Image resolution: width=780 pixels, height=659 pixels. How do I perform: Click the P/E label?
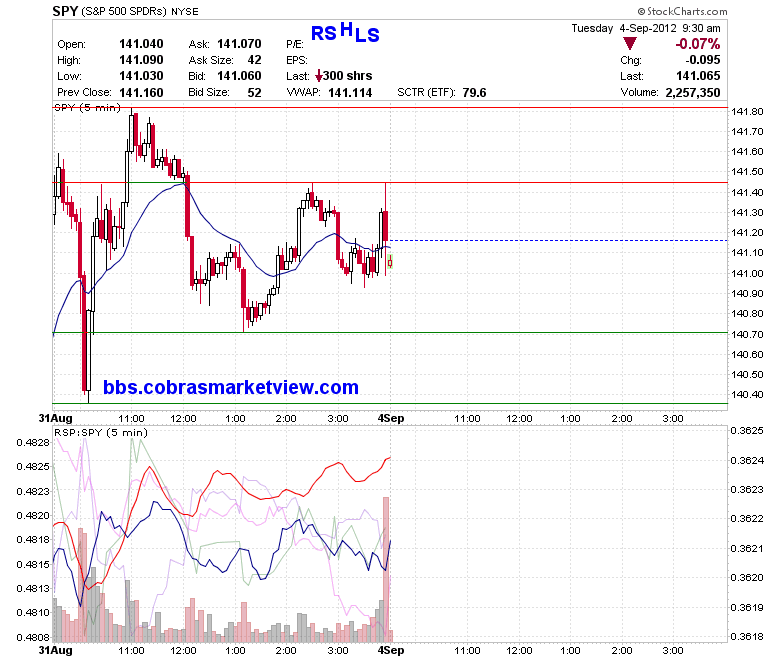294,44
